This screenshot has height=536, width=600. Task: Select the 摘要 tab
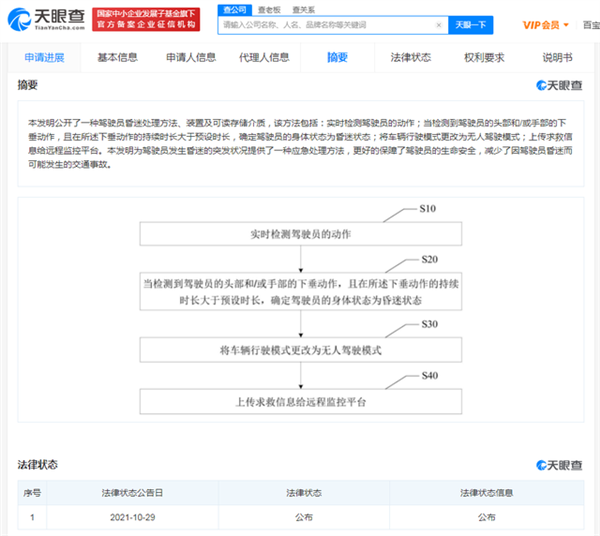(x=338, y=58)
